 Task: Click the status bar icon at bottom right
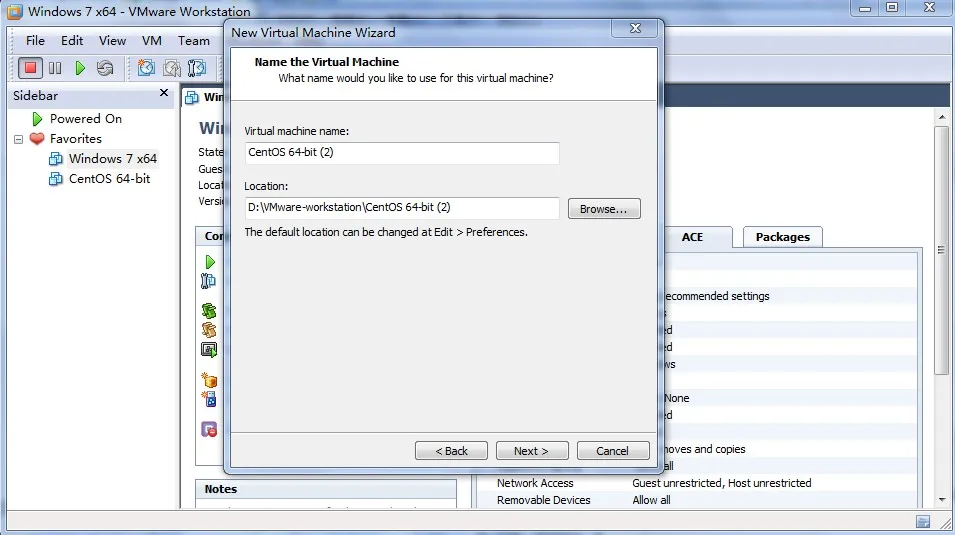(x=923, y=522)
